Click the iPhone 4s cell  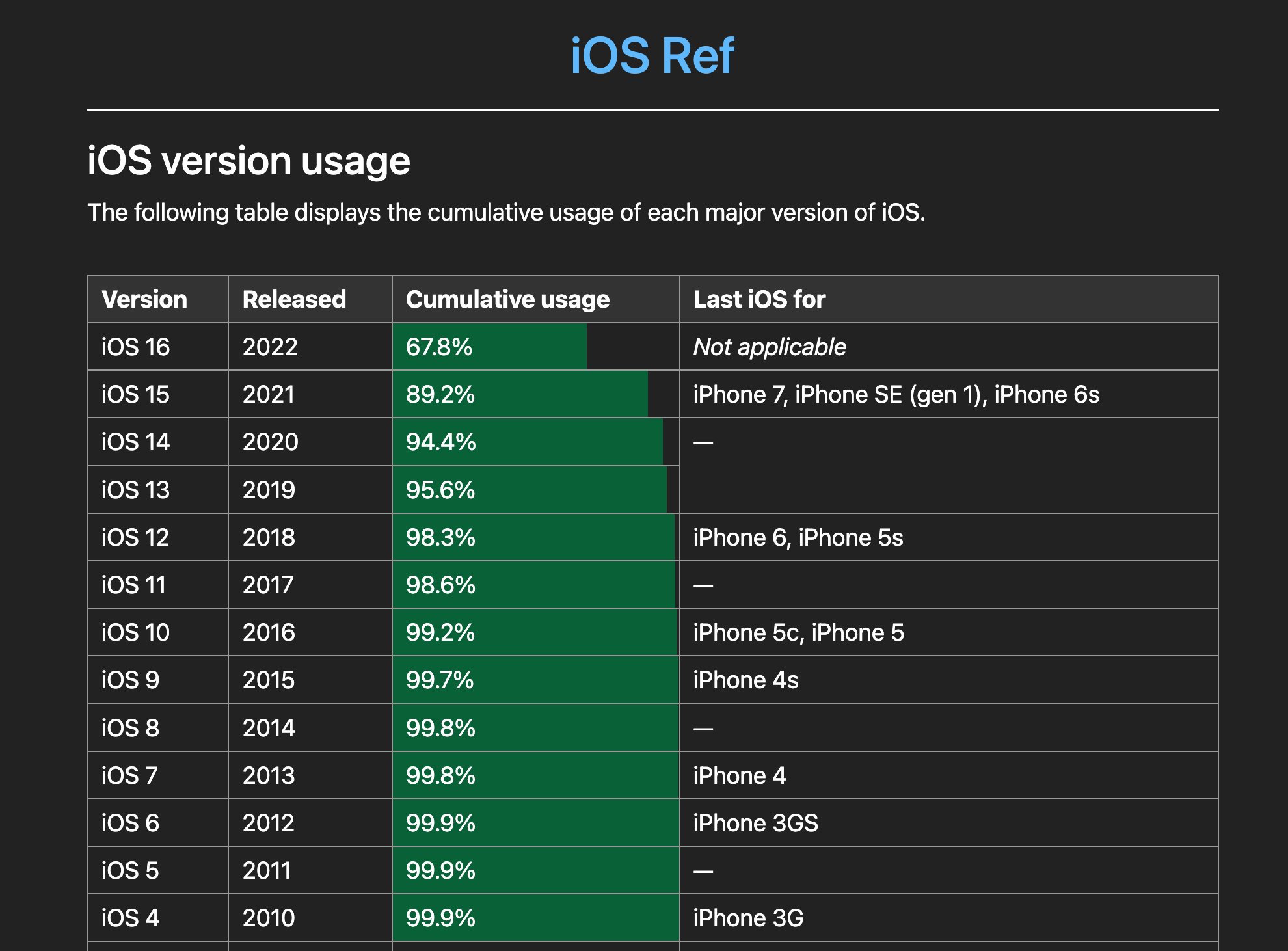949,680
